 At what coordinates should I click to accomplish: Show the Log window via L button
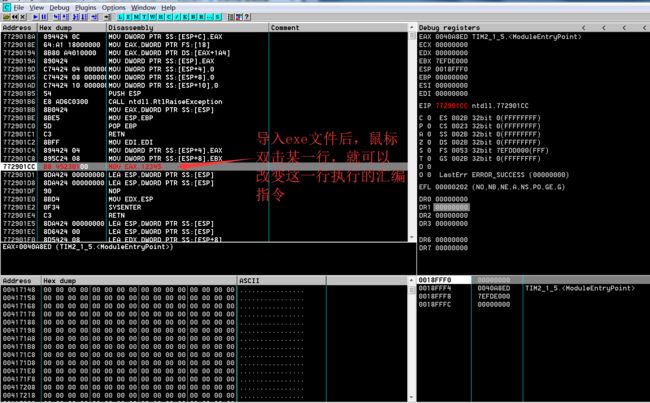pyautogui.click(x=120, y=17)
